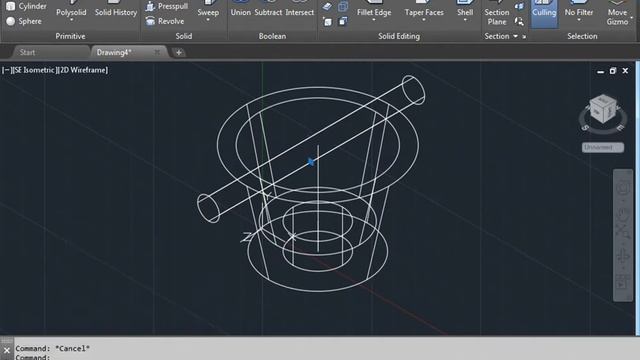Open the Polysolid dropdown
Viewport: 640px width, 360px height.
(71, 20)
